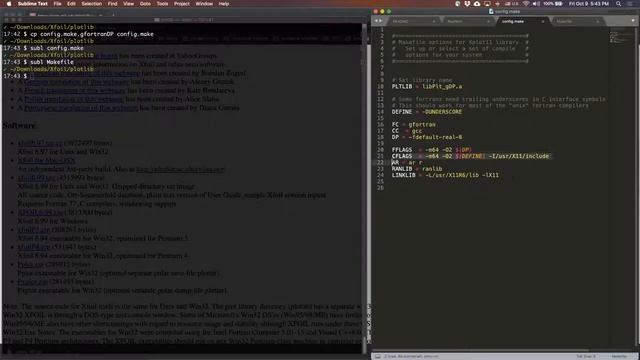Switch to the first Sublime Text tab
The width and height of the screenshot is (640, 360).
412,21
